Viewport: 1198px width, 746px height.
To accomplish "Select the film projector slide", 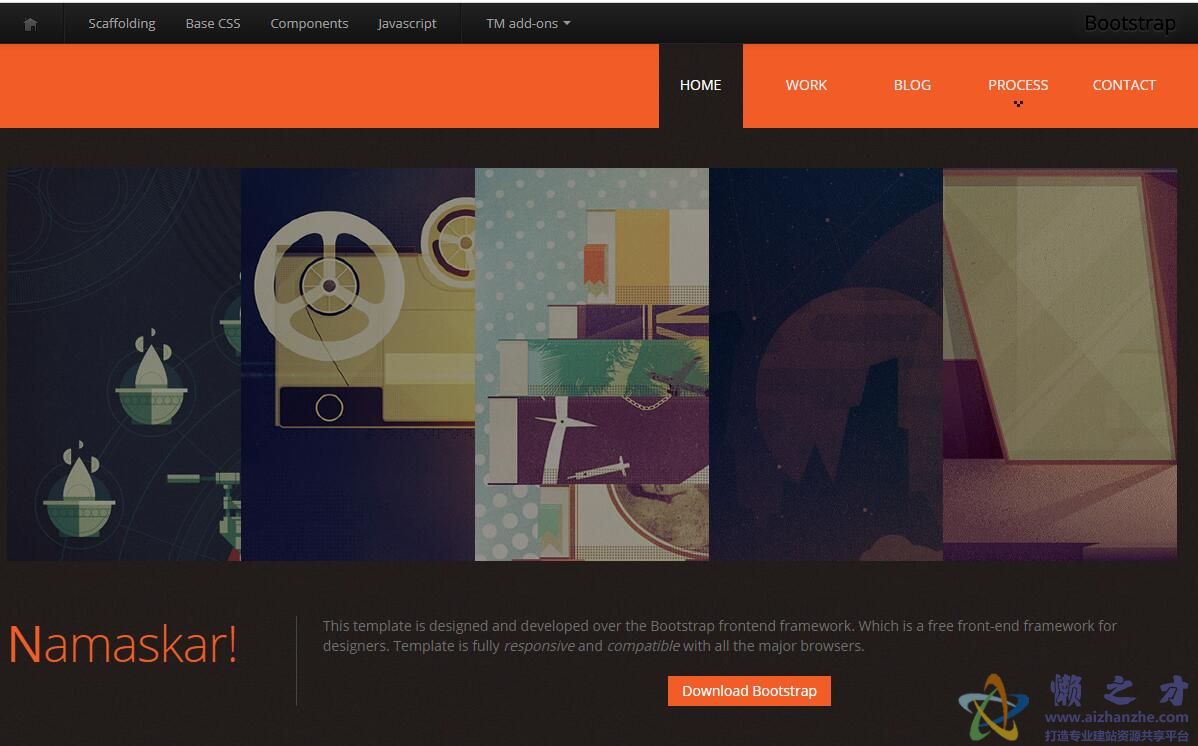I will coord(358,365).
